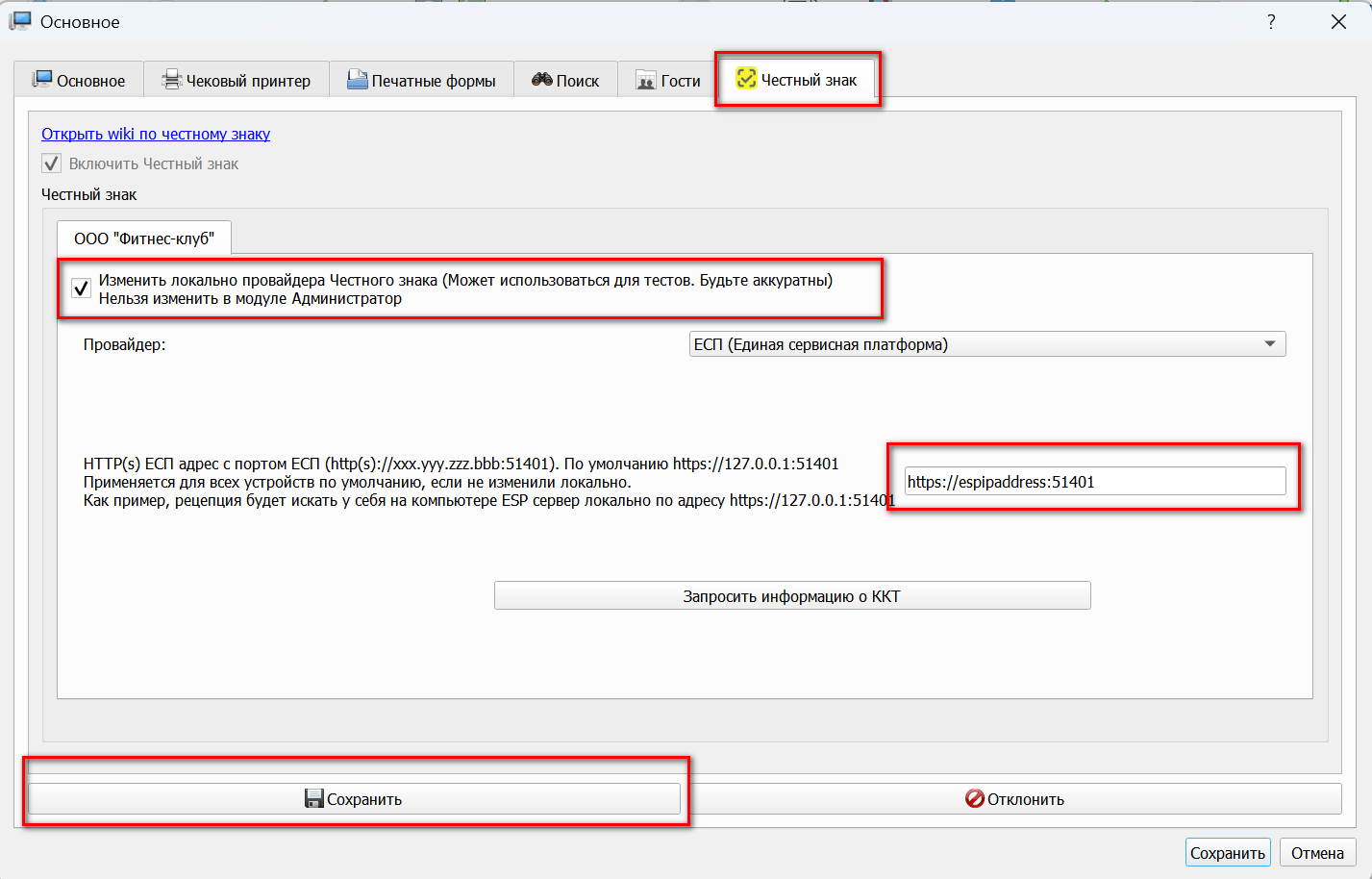Click the document icon on Печатные формы tab
Viewport: 1372px width, 879px height.
357,80
